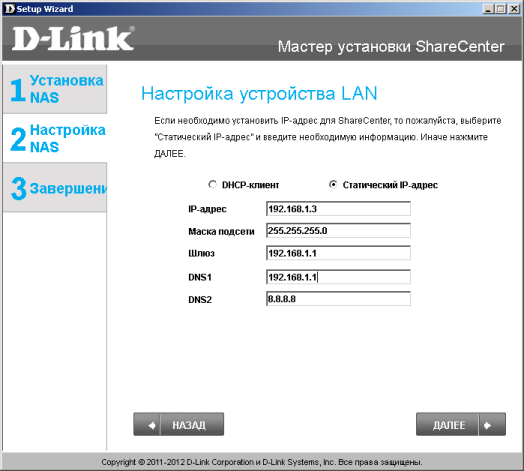This screenshot has height=471, width=524.
Task: Select the Статический IP-адрес radio button
Action: pos(333,185)
